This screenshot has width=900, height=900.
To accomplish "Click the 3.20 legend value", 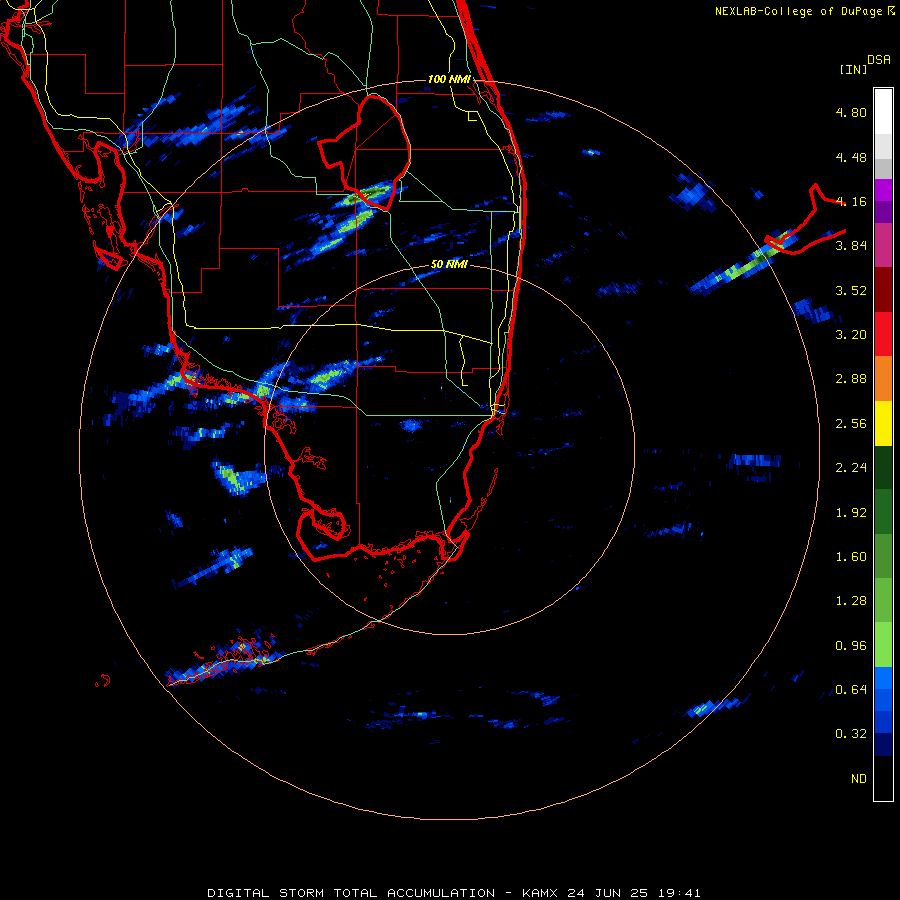I will pos(851,335).
